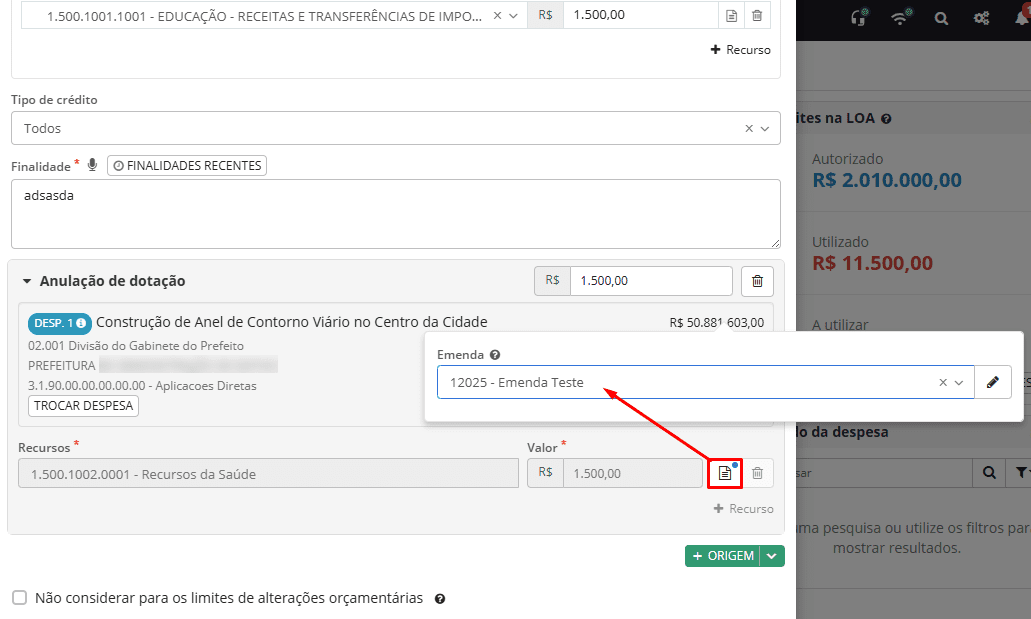Clear the Tipo de crédito selection with the x
1031x619 pixels.
[748, 128]
